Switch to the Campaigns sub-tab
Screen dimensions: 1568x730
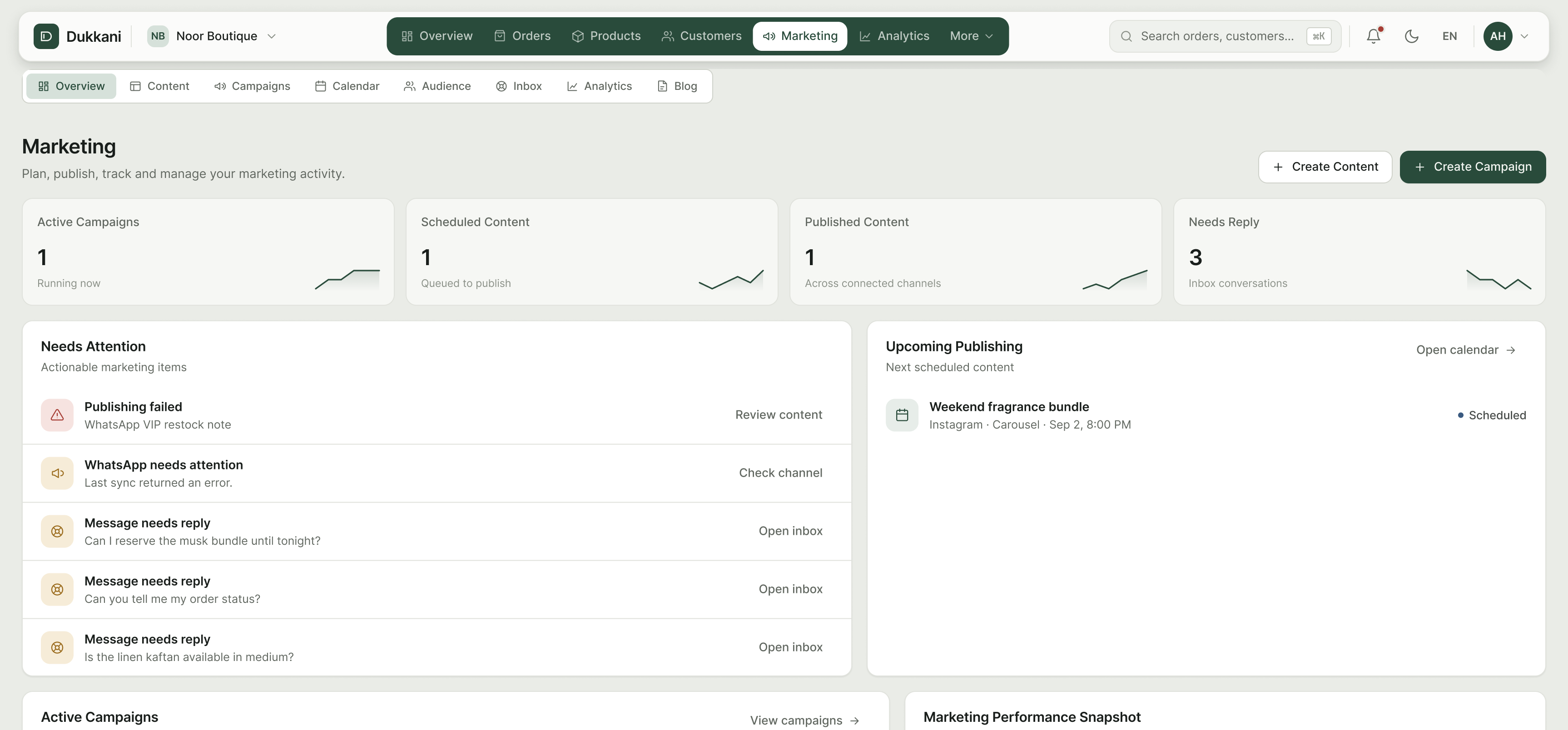click(252, 86)
